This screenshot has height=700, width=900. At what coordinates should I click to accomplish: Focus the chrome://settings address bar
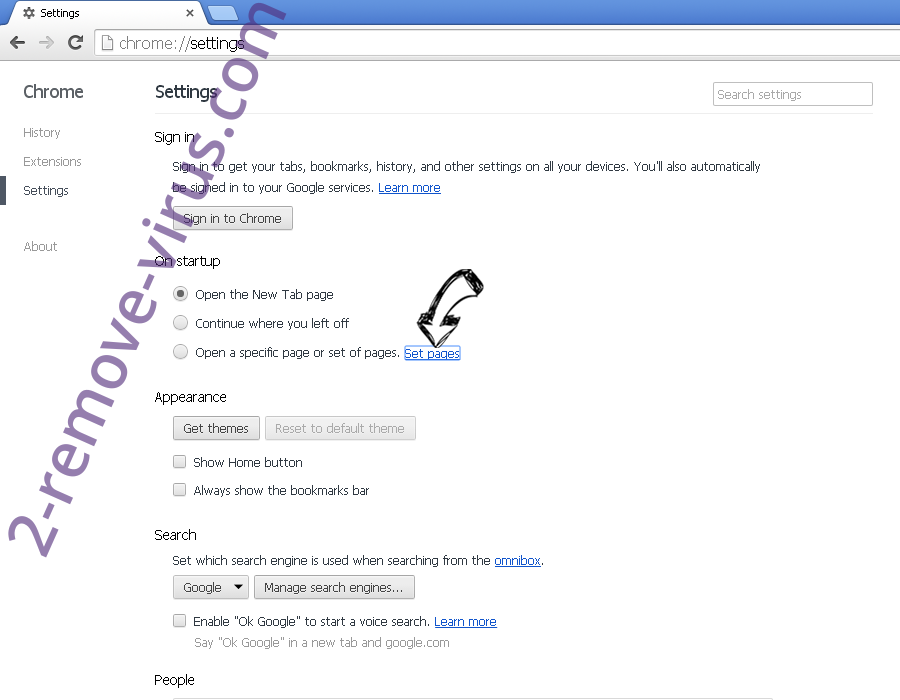(x=499, y=43)
